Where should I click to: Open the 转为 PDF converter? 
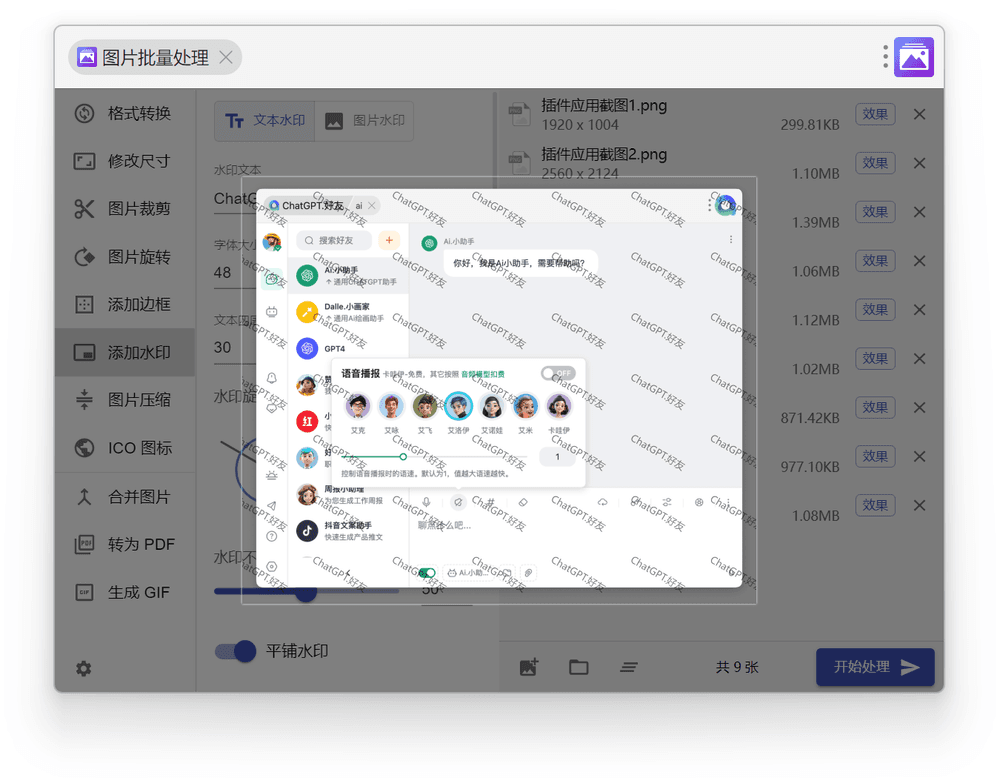(x=125, y=545)
